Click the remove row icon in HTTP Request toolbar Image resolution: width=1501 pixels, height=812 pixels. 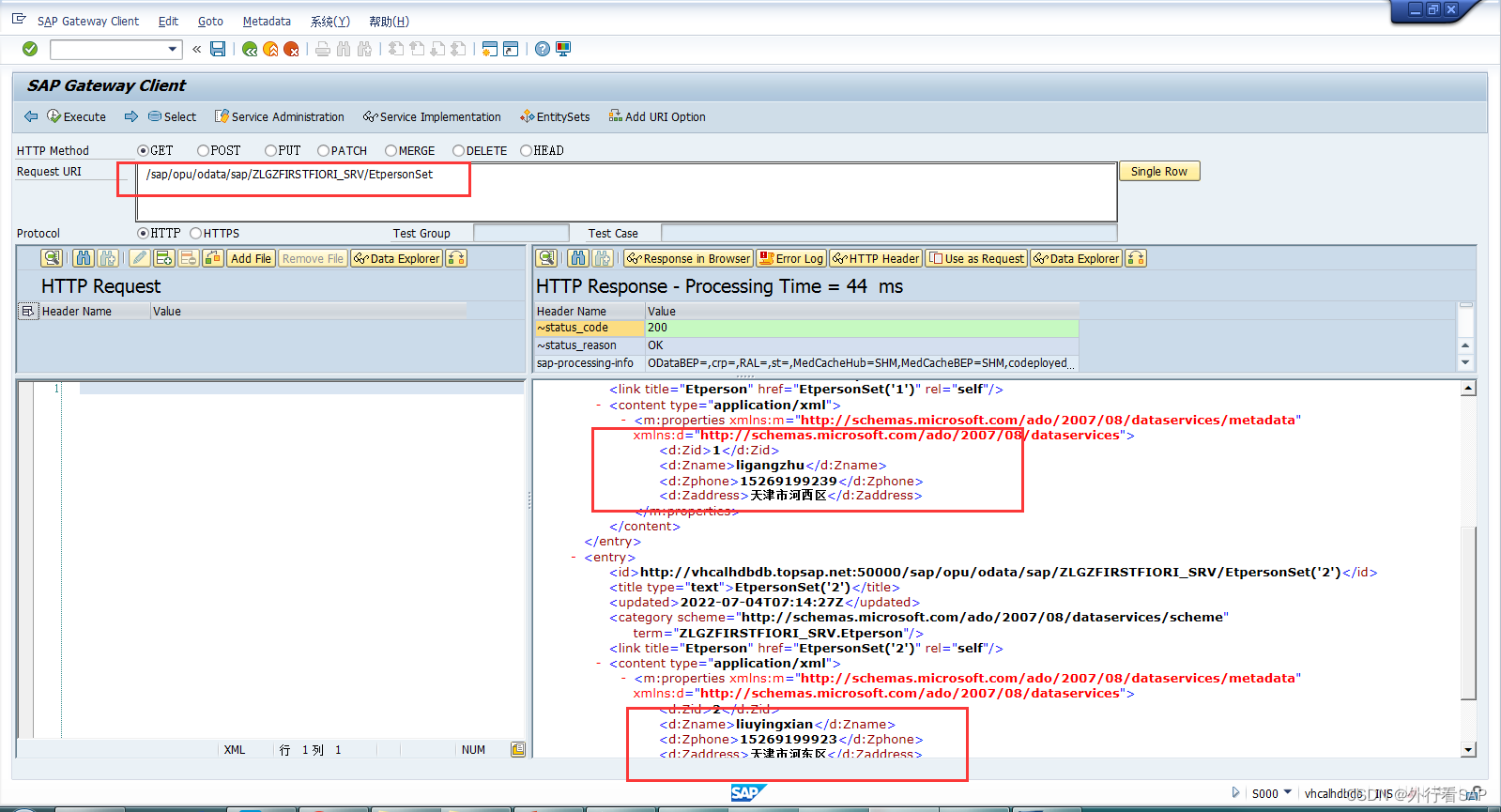click(189, 258)
